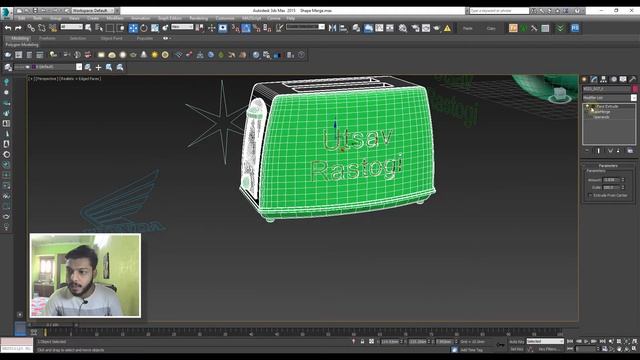Click Key Filters button
The width and height of the screenshot is (640, 360).
548,349
